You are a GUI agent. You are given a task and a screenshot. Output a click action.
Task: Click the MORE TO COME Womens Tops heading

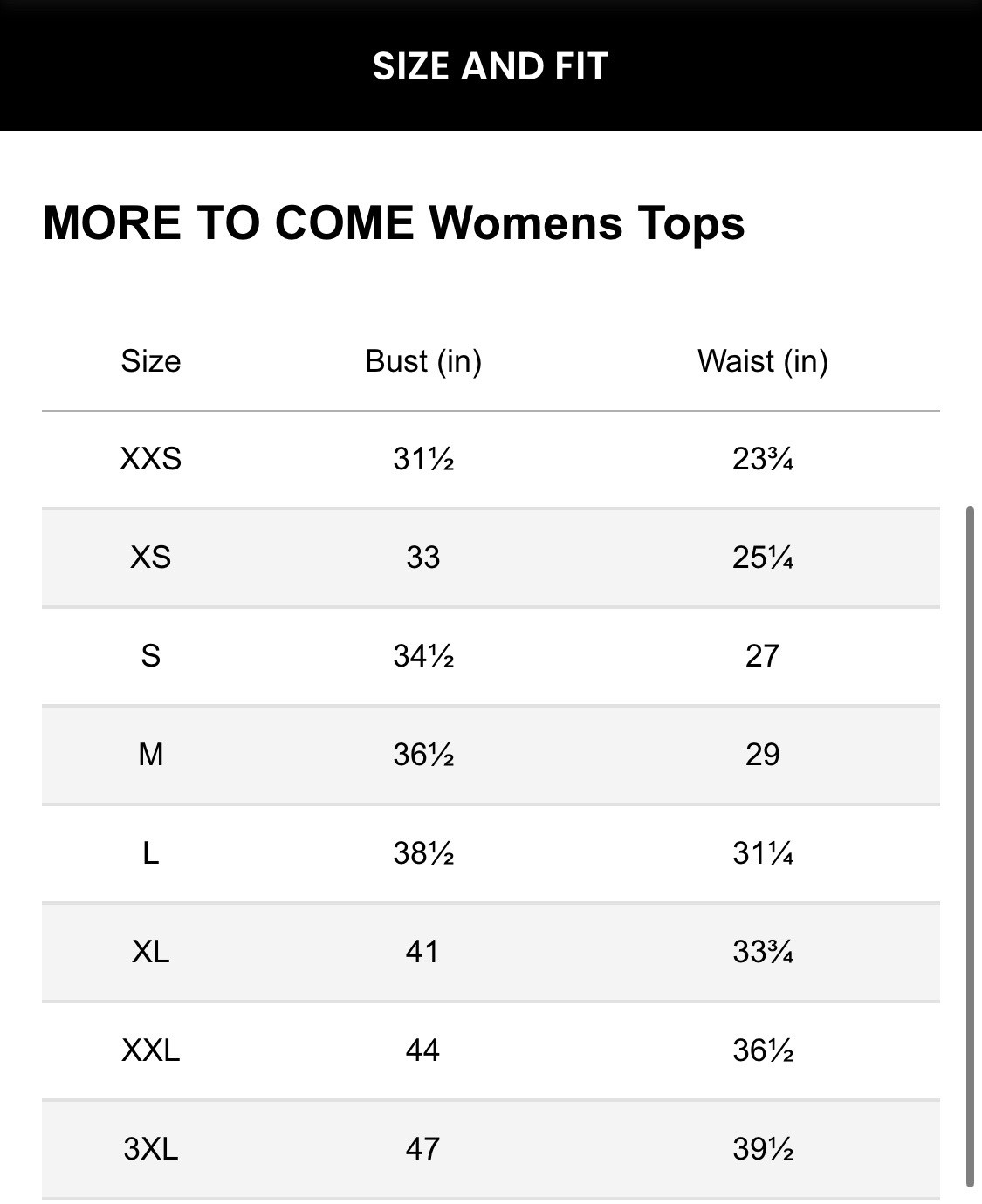pyautogui.click(x=394, y=222)
